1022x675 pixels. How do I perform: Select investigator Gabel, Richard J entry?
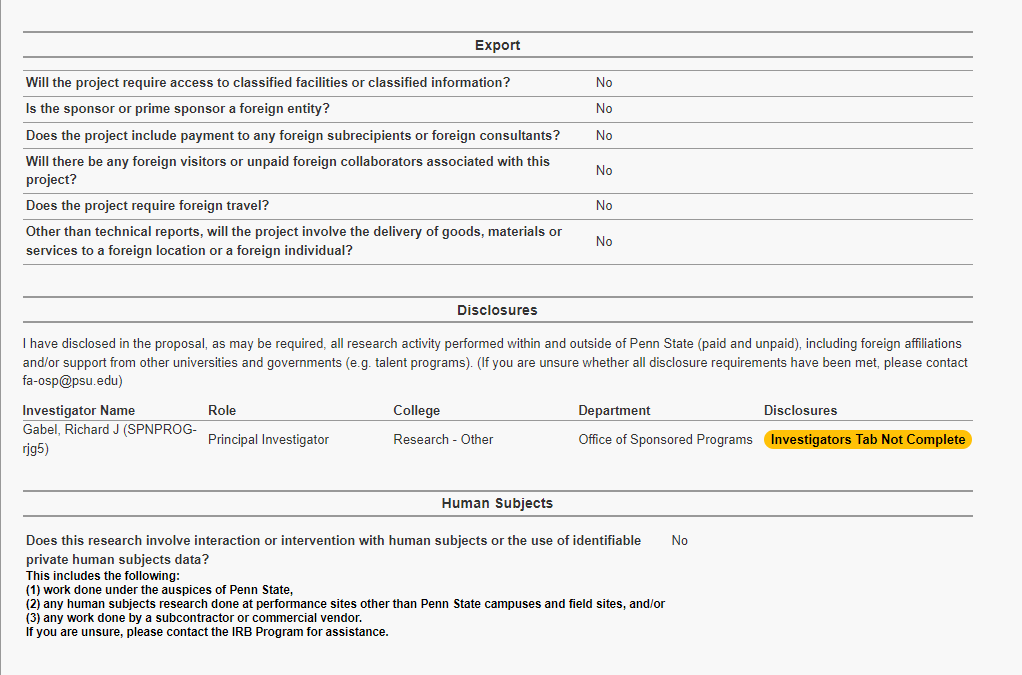click(x=110, y=439)
